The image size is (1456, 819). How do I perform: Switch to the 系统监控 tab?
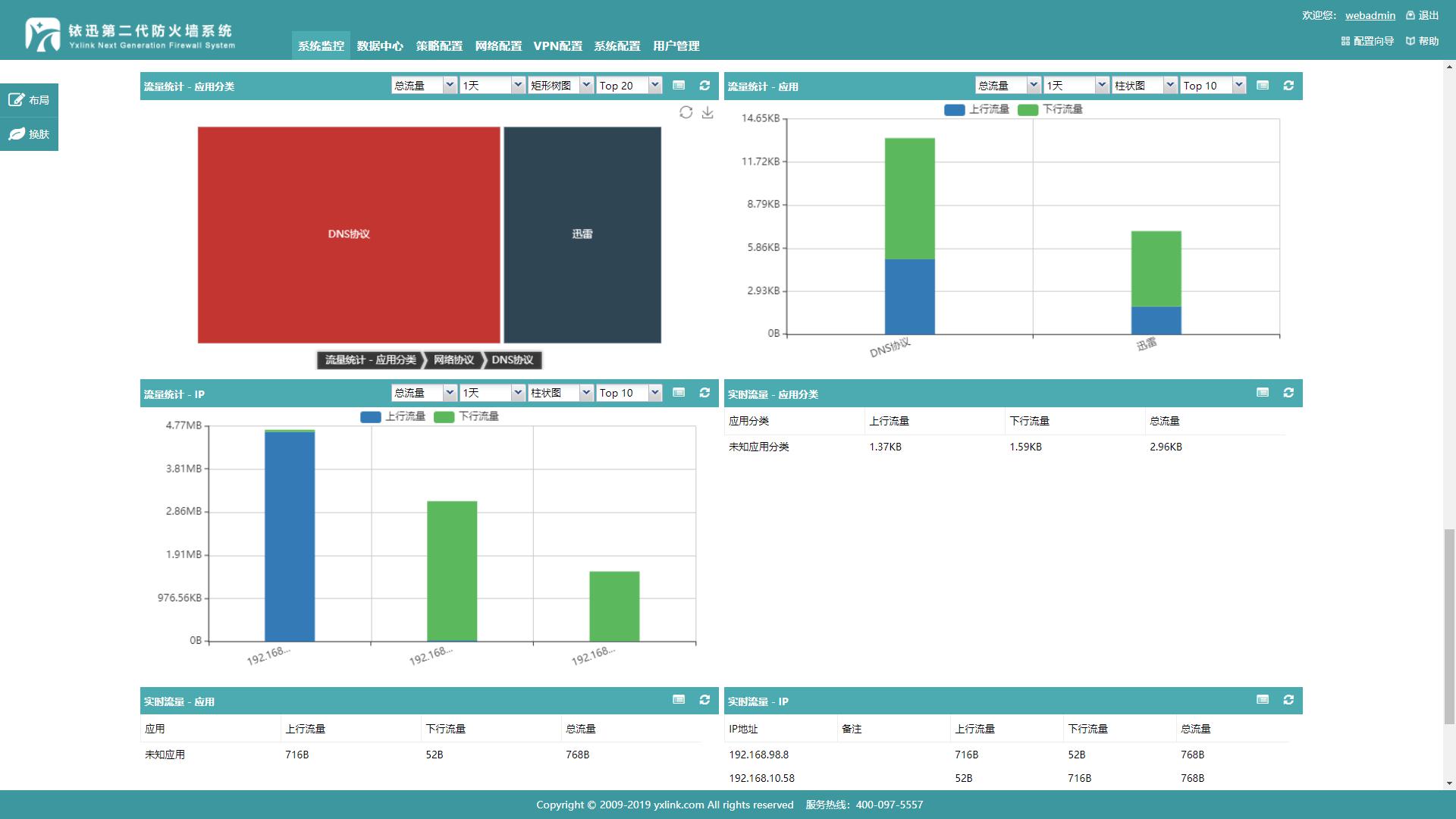[x=321, y=45]
